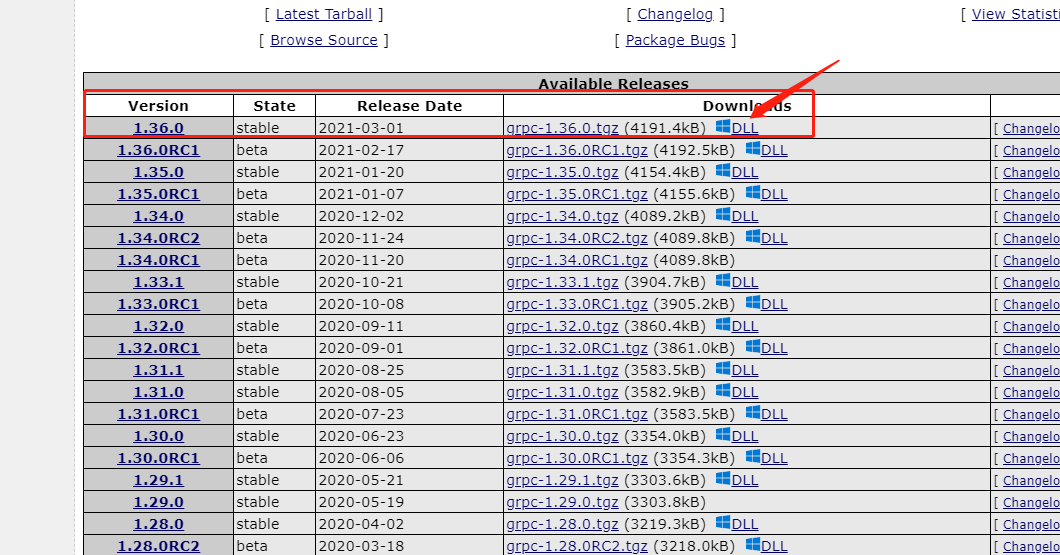Click the Windows DLL icon for grpc-1.36.0
The width and height of the screenshot is (1060, 555).
click(x=723, y=126)
